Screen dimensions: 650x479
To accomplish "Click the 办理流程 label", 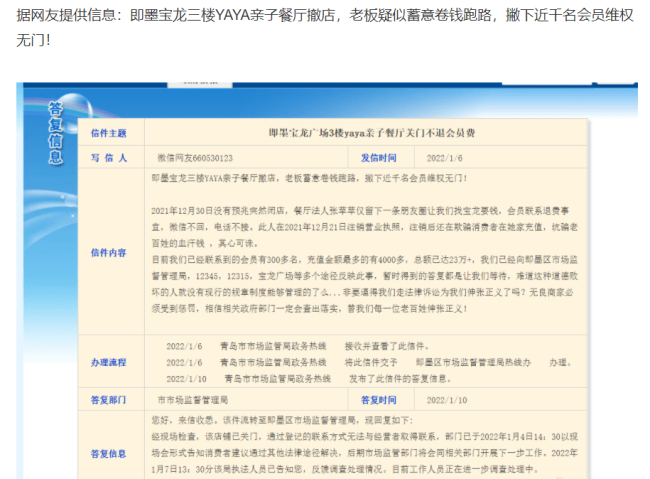I will tap(109, 362).
